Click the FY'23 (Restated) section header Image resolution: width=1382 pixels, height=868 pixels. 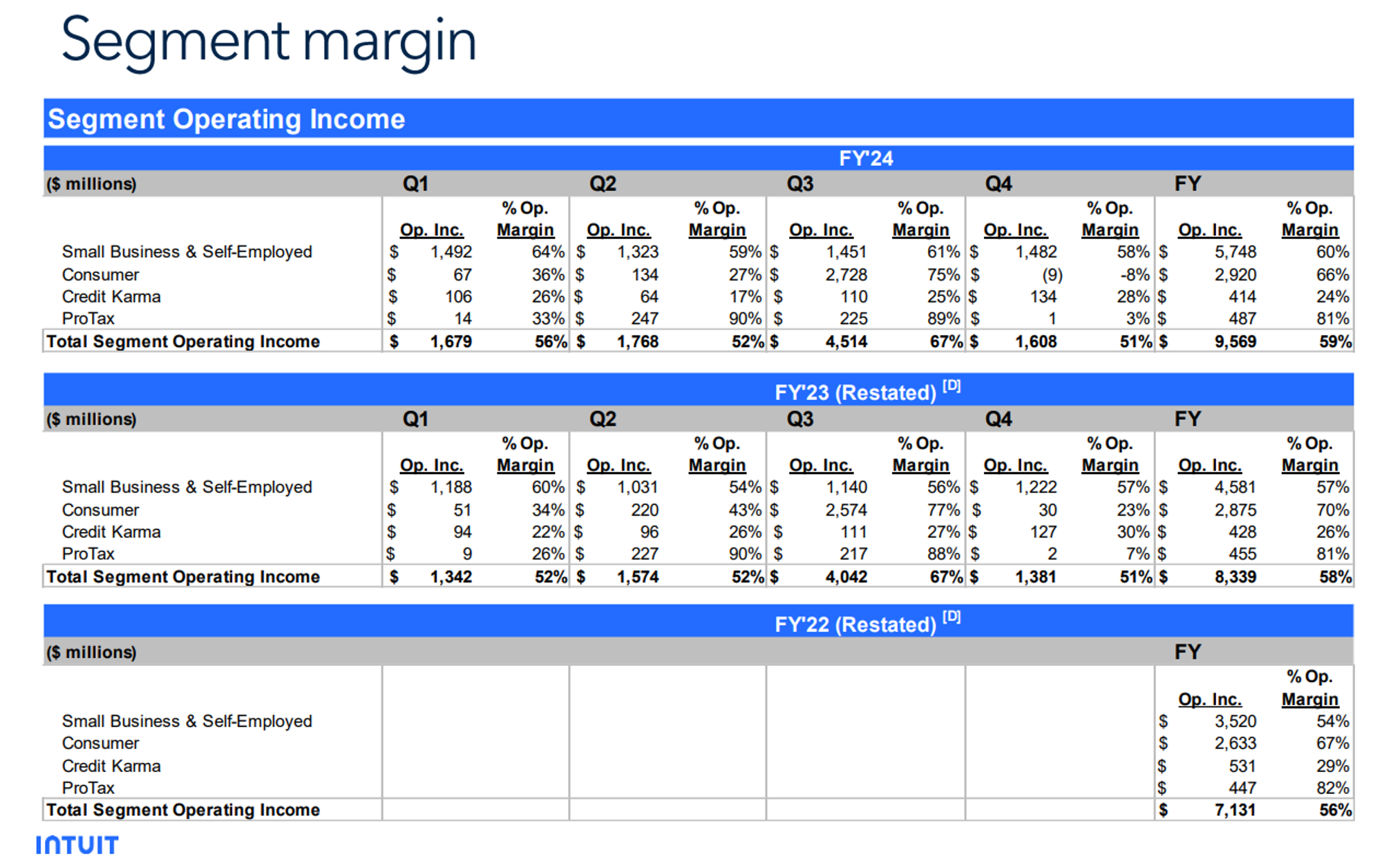point(855,393)
